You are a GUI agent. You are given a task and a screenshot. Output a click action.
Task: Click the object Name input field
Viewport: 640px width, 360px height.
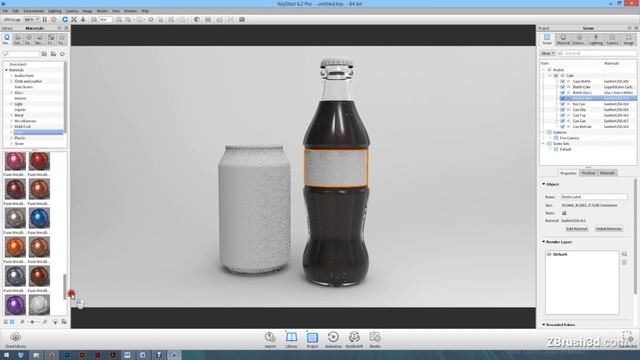(x=594, y=197)
